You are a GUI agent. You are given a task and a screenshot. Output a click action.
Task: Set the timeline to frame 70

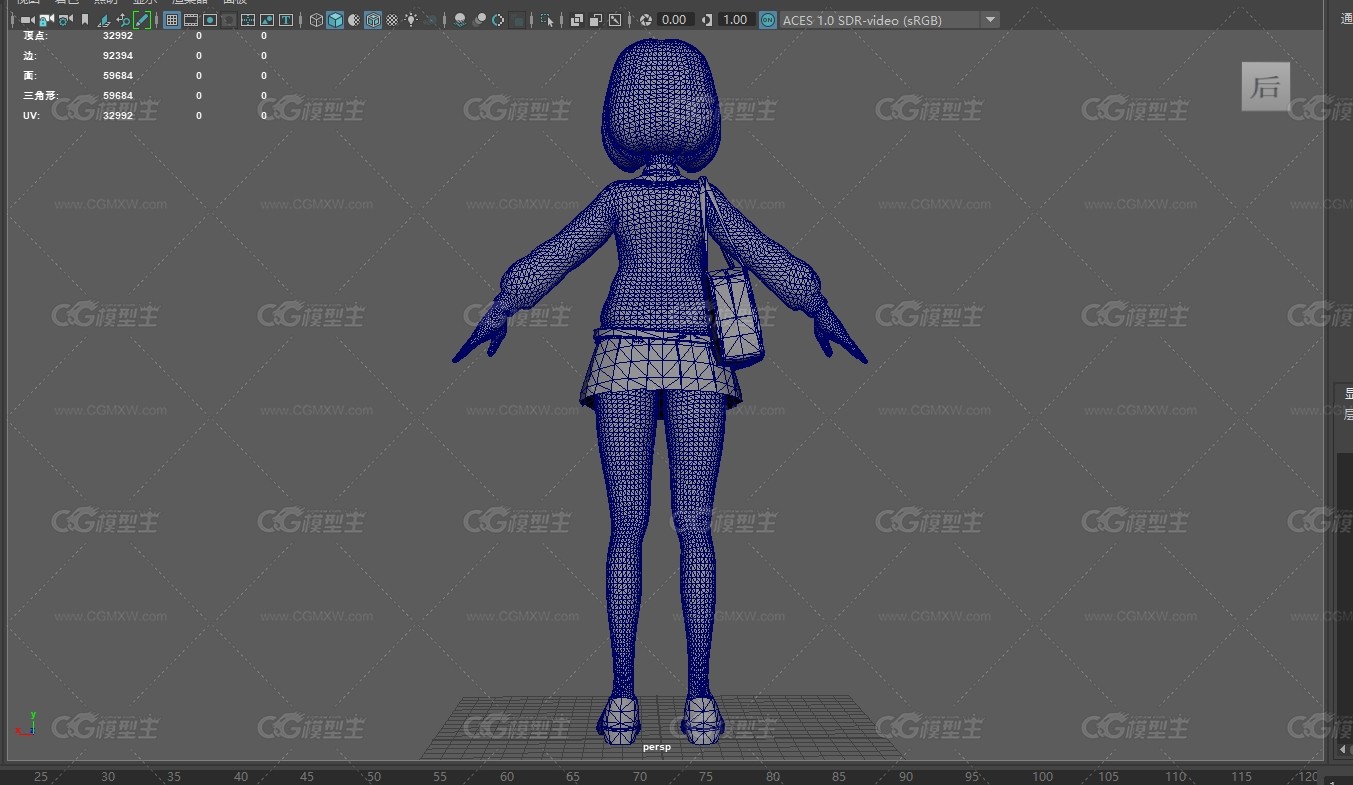tap(639, 776)
